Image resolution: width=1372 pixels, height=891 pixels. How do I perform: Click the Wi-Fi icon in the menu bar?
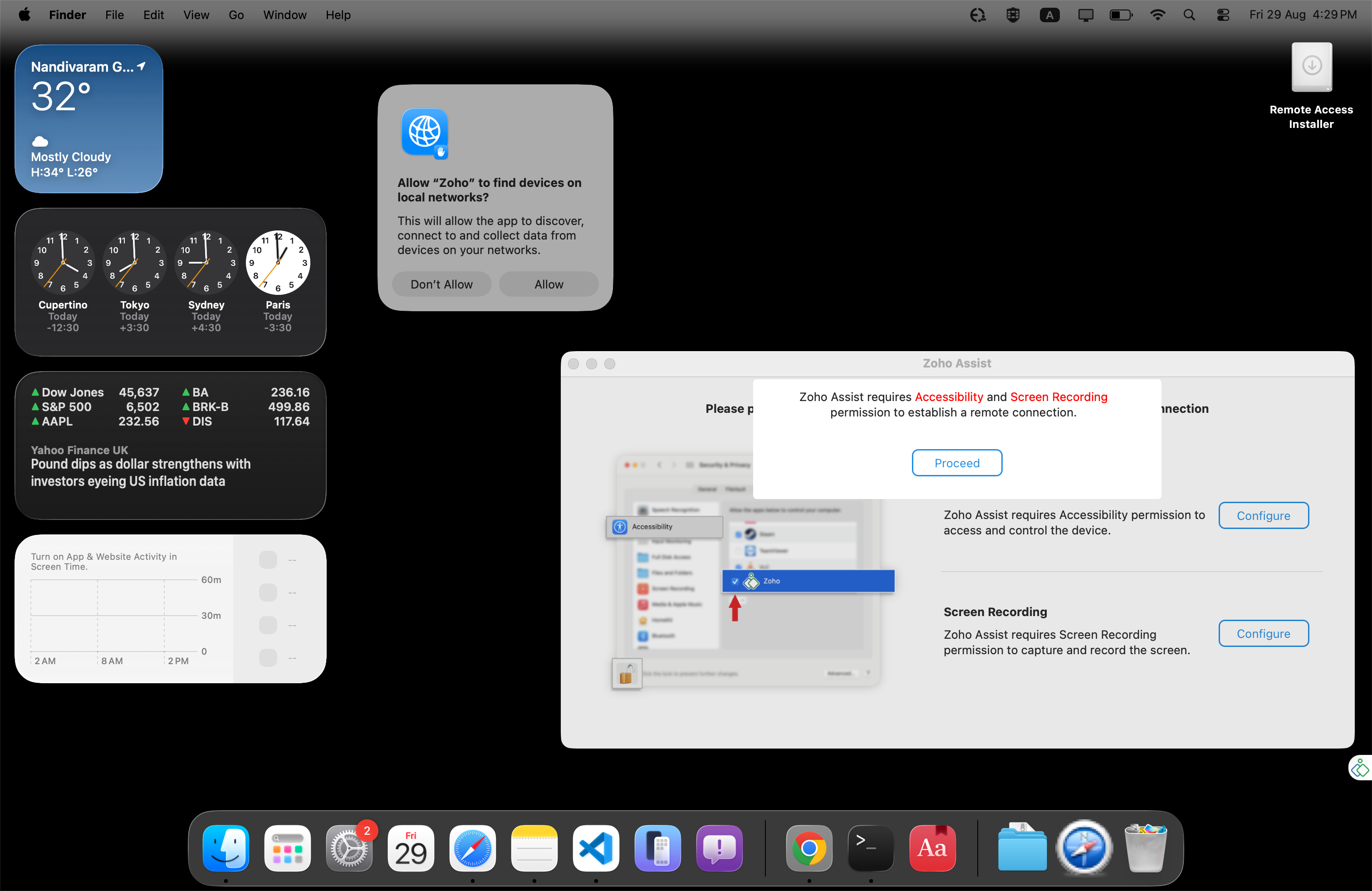(x=1157, y=15)
